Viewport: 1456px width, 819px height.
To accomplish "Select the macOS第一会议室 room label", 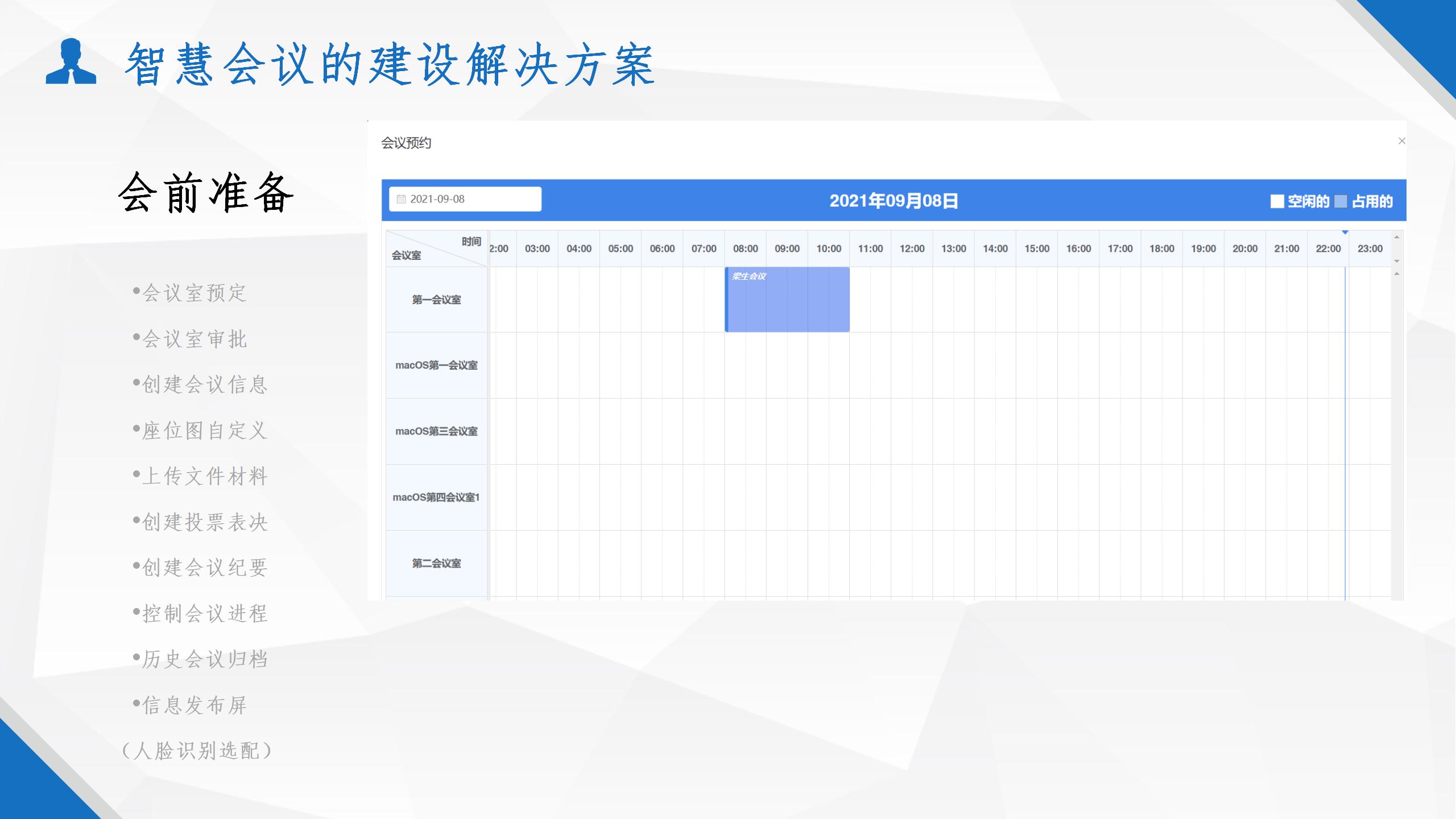I will coord(436,365).
